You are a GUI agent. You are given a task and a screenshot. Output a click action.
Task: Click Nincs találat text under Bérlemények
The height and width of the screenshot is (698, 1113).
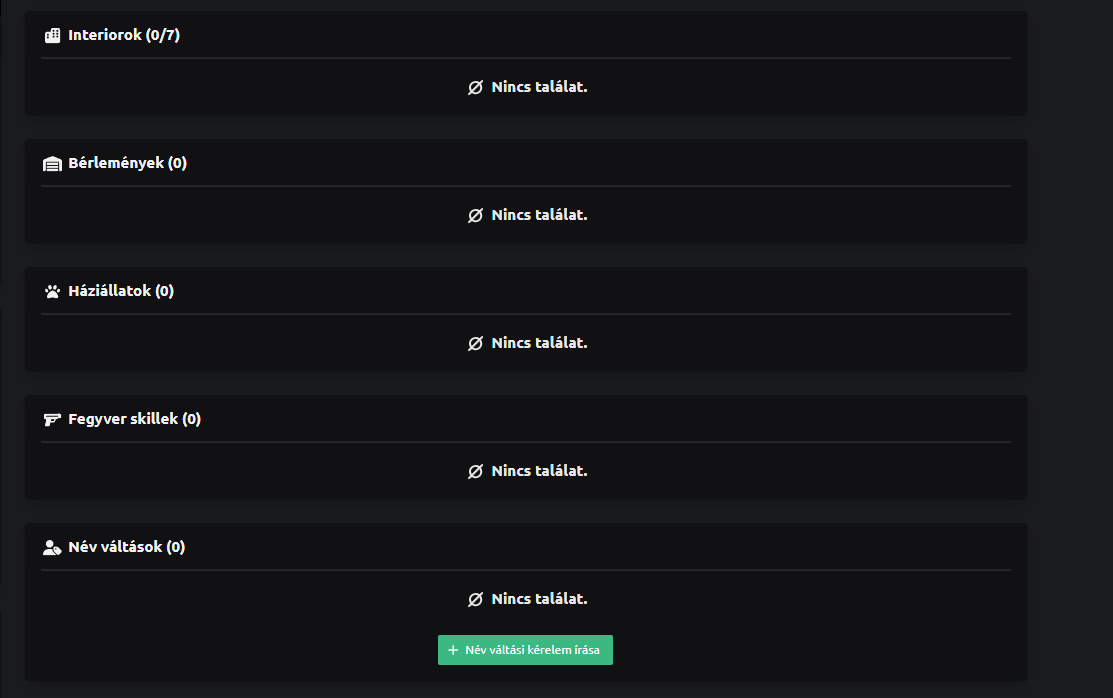539,215
